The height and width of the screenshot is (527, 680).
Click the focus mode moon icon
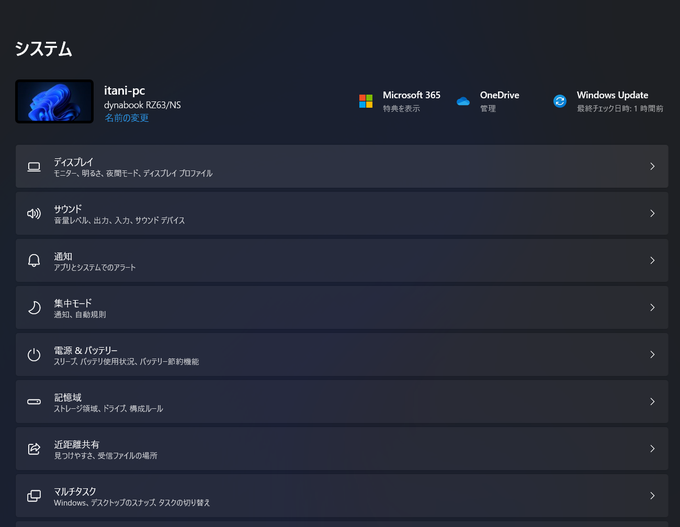point(34,308)
